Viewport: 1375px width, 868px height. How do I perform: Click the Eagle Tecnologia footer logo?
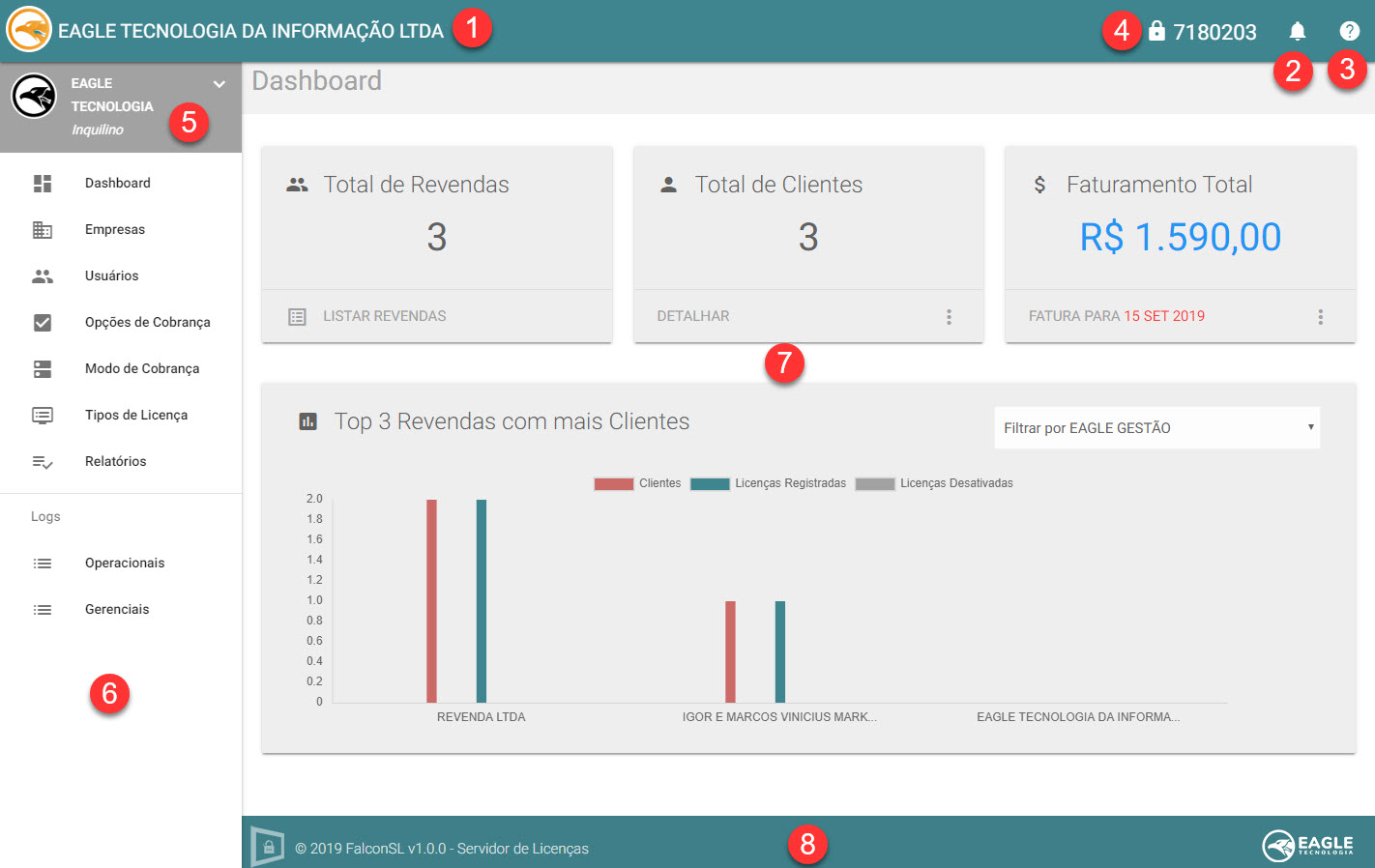click(x=1307, y=846)
